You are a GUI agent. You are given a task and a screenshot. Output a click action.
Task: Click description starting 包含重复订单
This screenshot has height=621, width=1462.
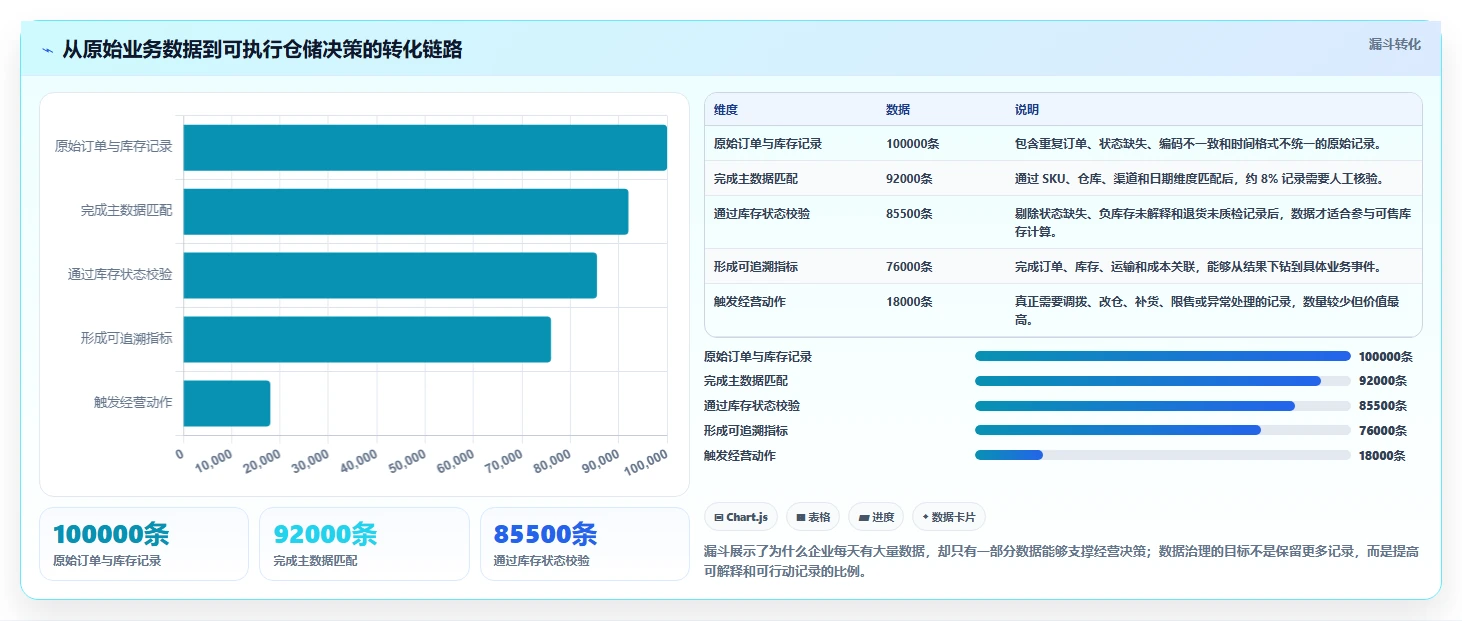click(1198, 144)
